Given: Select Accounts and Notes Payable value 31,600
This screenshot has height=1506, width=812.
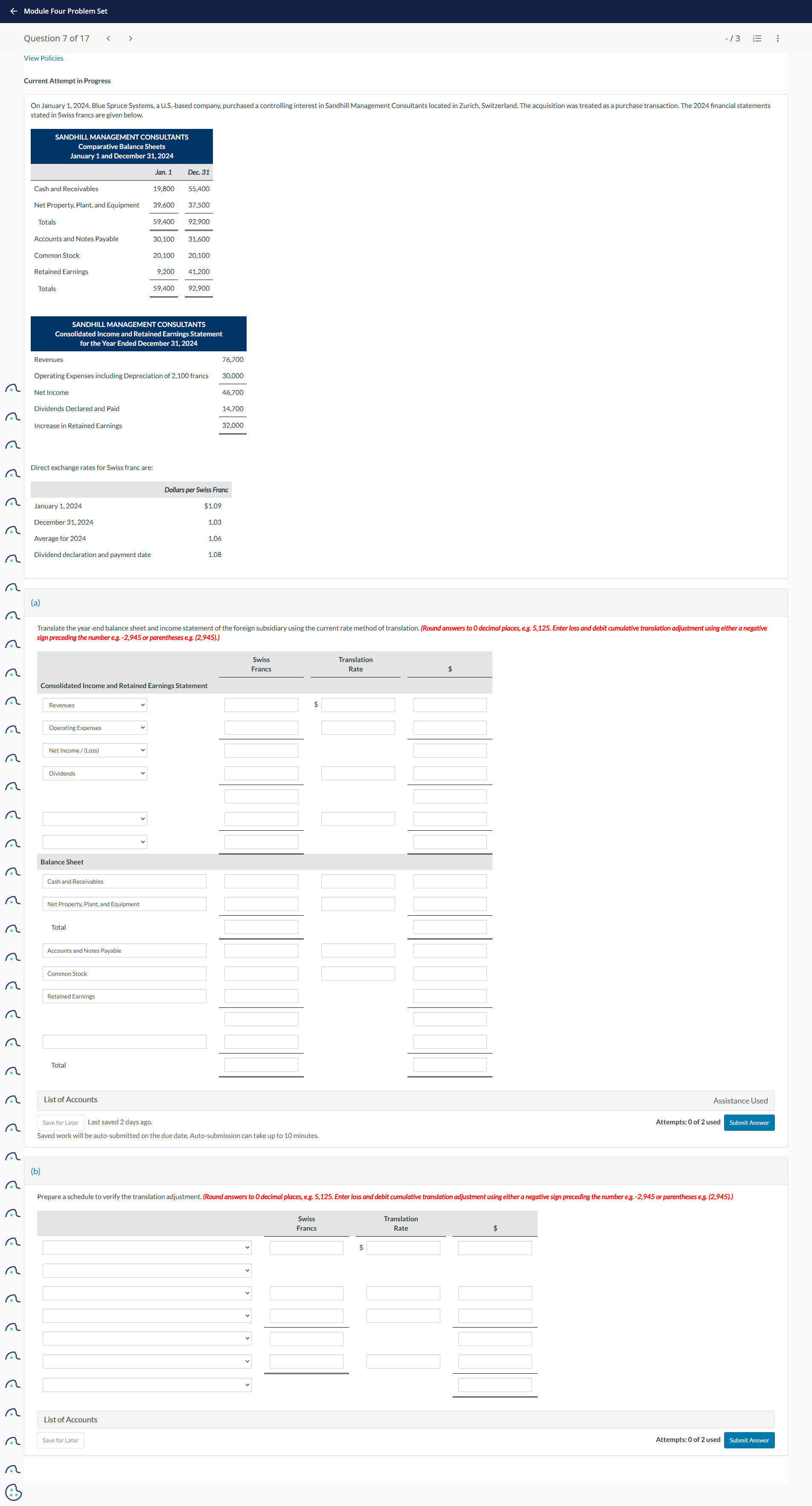Looking at the screenshot, I should pyautogui.click(x=199, y=239).
